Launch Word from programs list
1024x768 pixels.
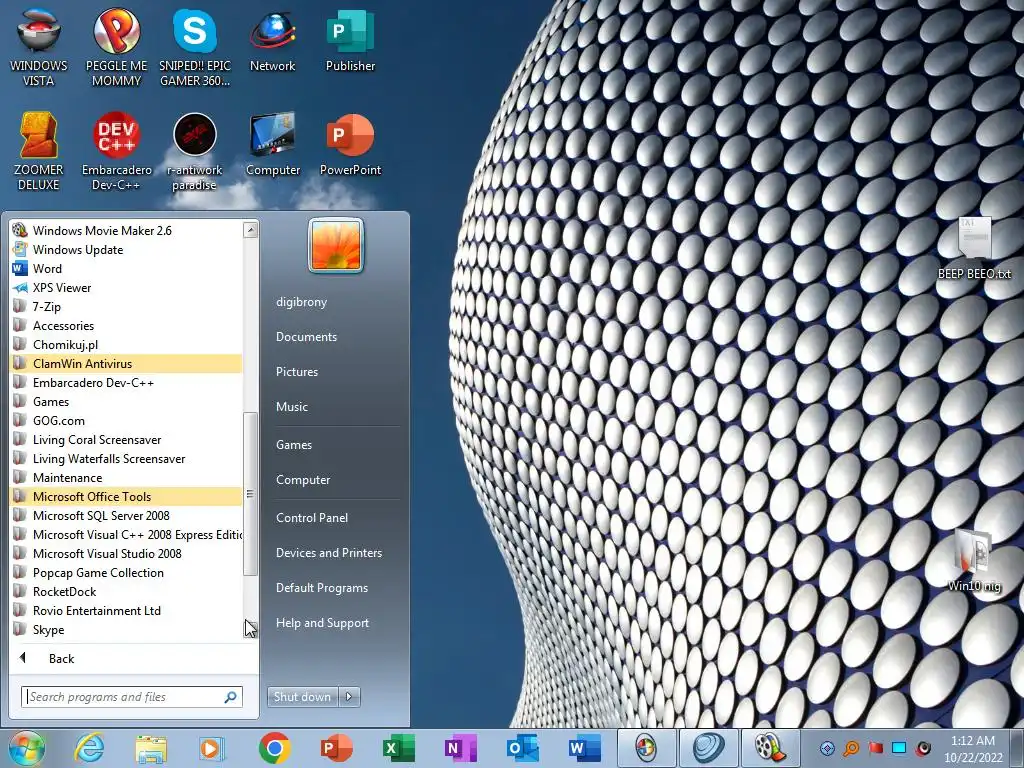pyautogui.click(x=127, y=268)
